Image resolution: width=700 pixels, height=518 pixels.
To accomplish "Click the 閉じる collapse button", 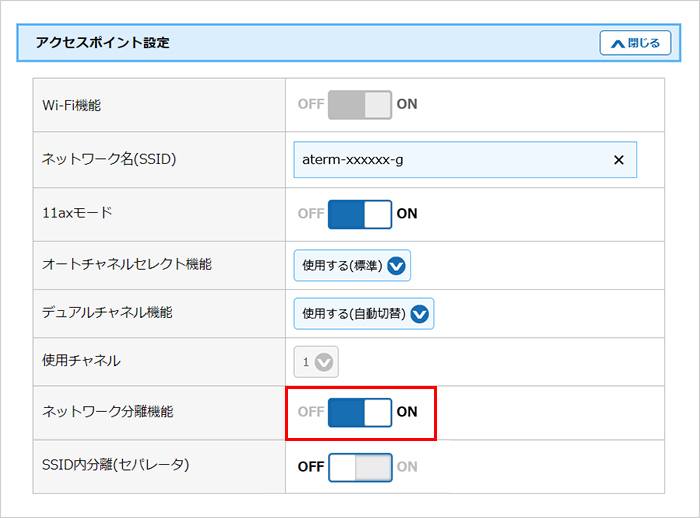I will 635,43.
